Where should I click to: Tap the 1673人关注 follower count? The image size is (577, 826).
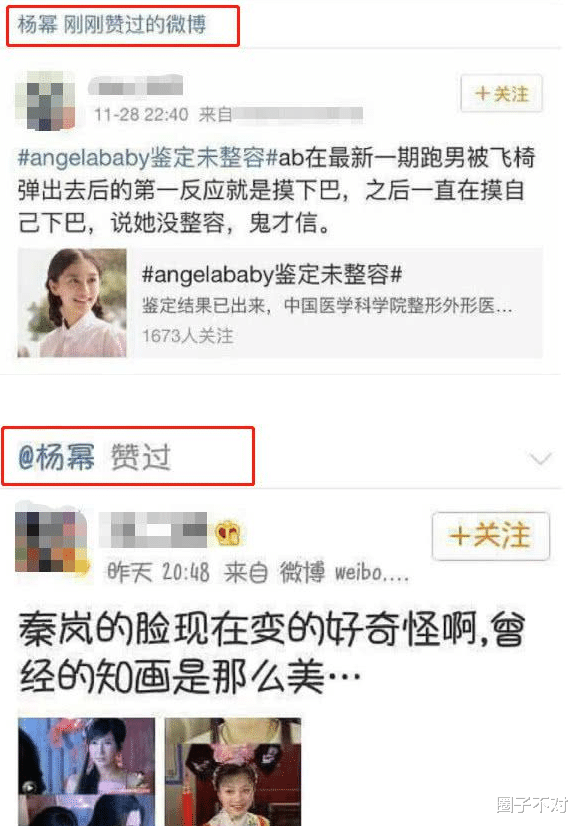(188, 336)
